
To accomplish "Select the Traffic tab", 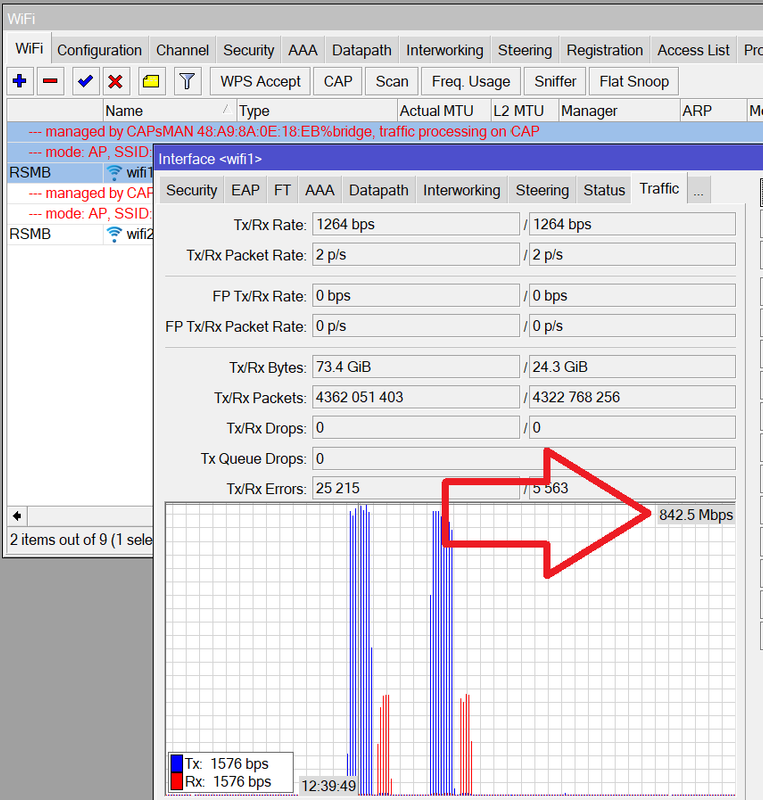I will coord(659,189).
